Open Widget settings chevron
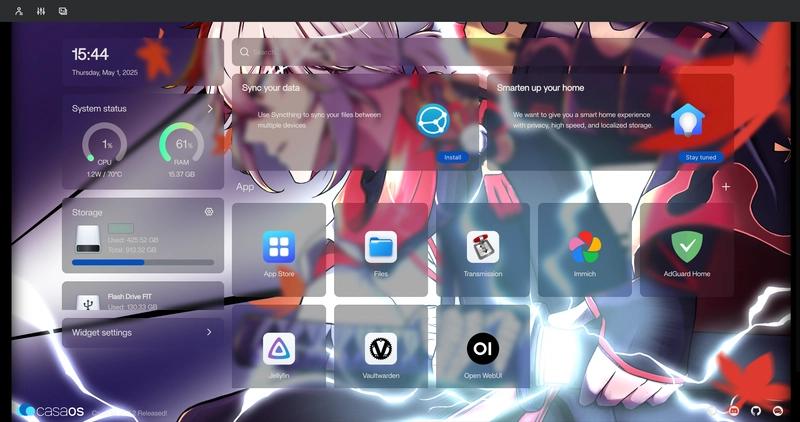The width and height of the screenshot is (800, 422). point(209,332)
